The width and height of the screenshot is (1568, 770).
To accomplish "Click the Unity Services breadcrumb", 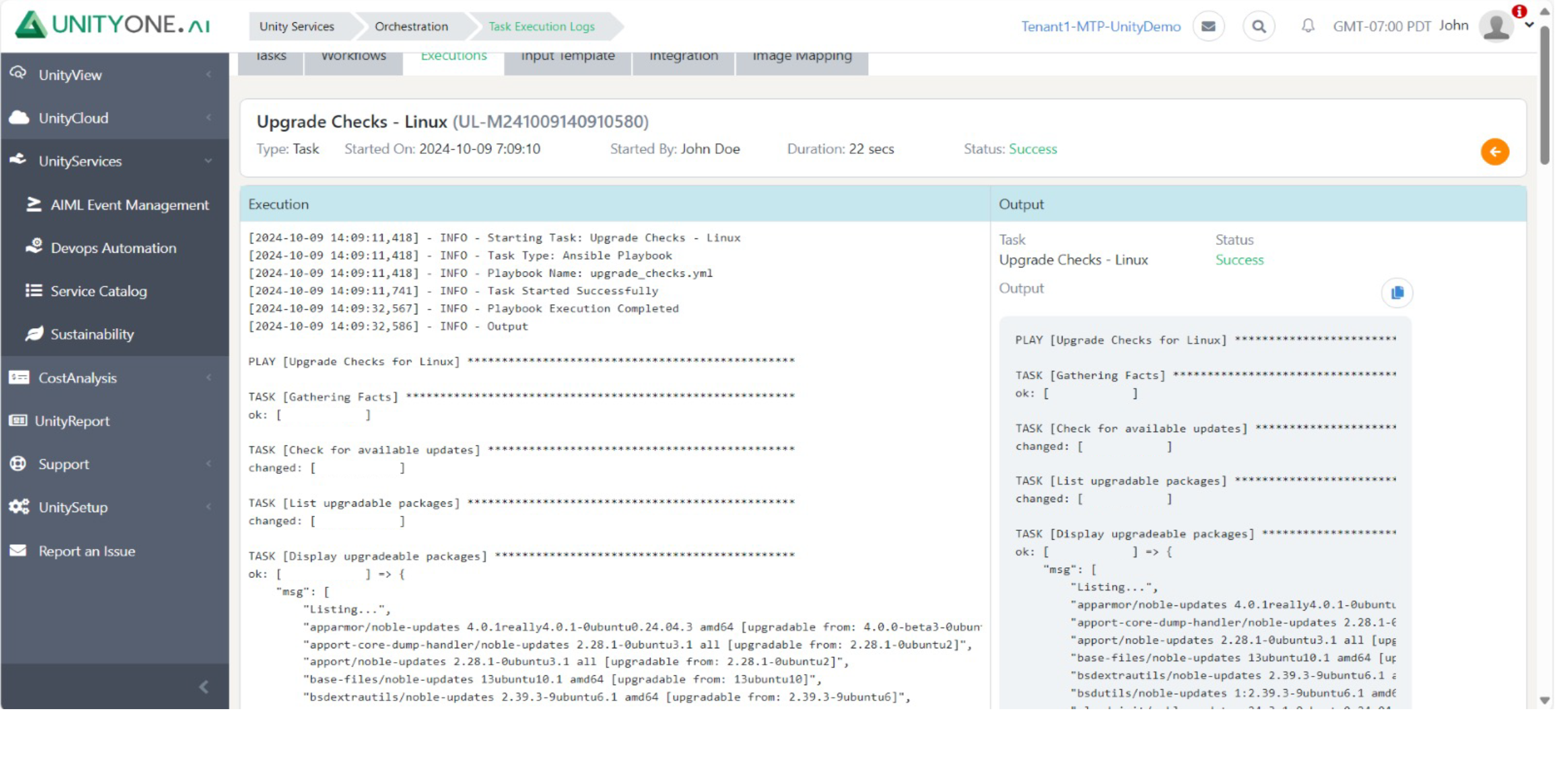I will 297,26.
